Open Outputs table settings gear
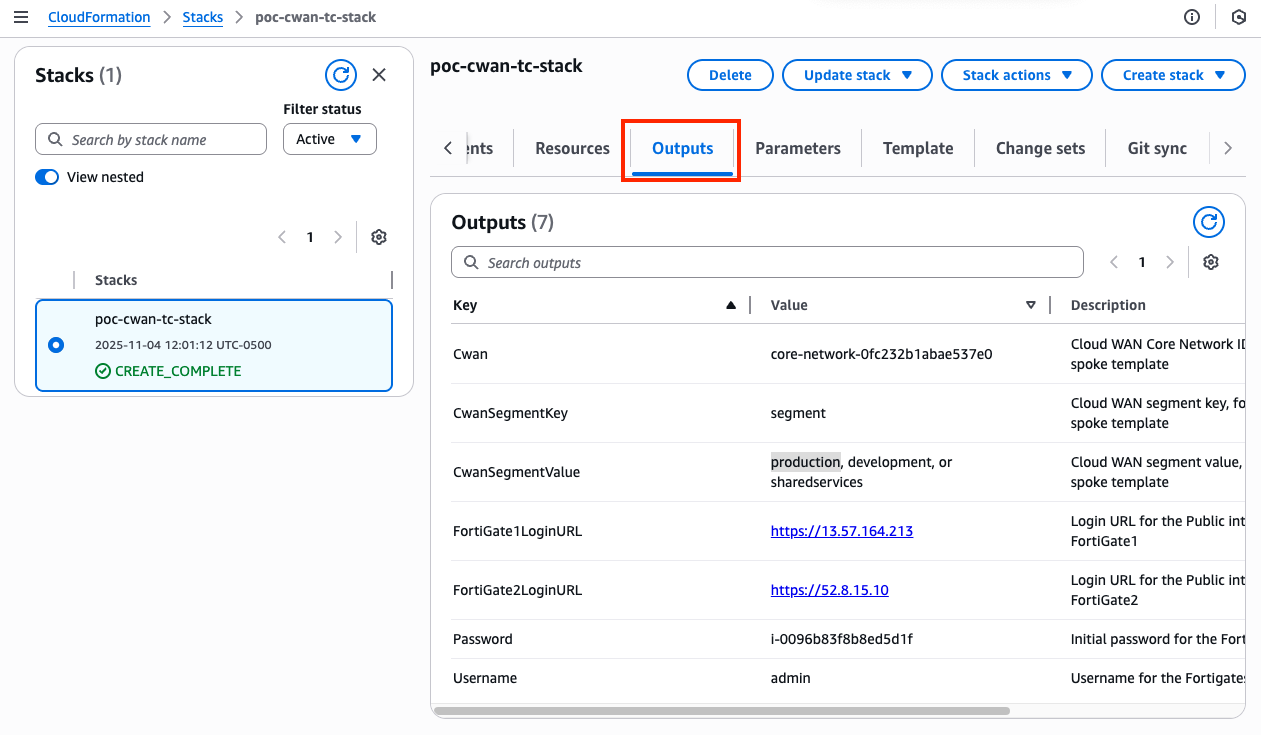The height and width of the screenshot is (735, 1261). [x=1211, y=262]
